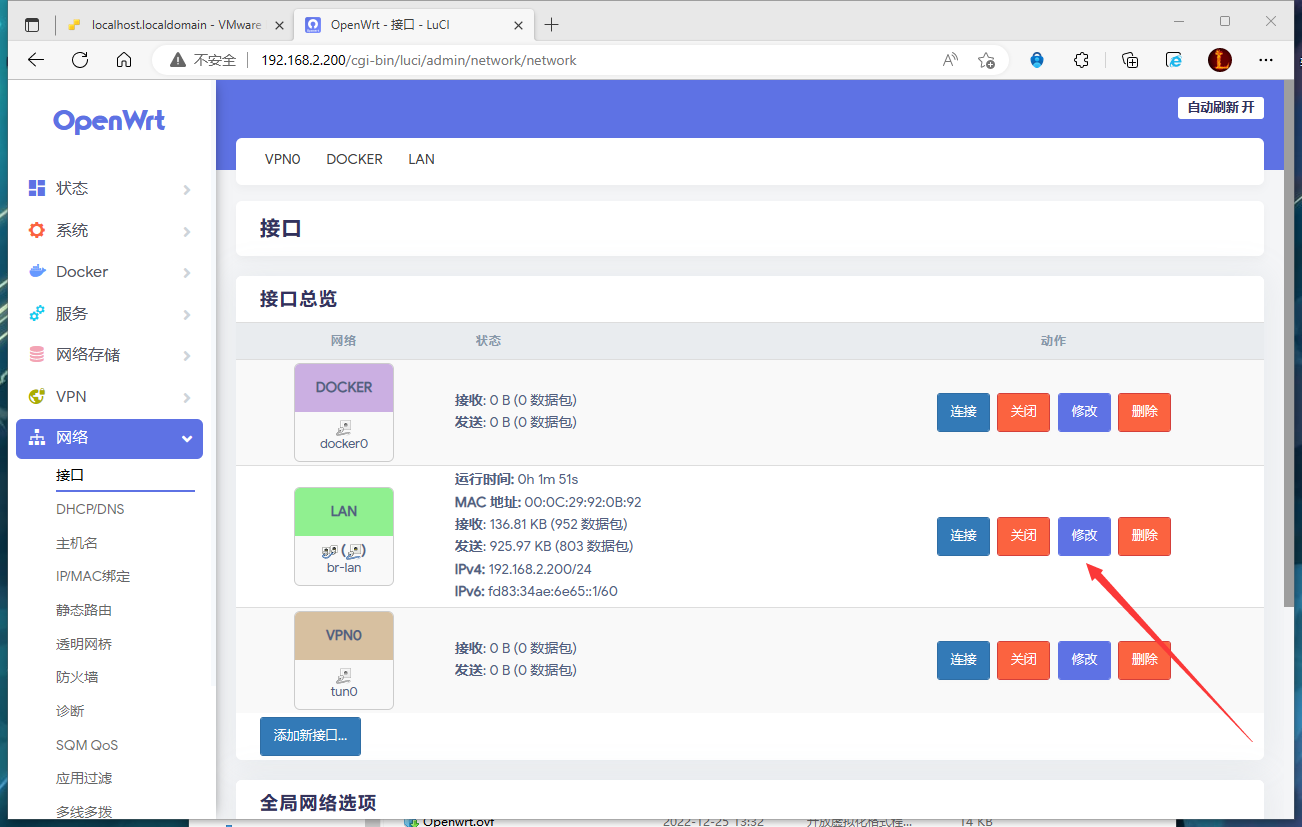Click the 网络存储 database icon
The image size is (1302, 827).
click(37, 355)
